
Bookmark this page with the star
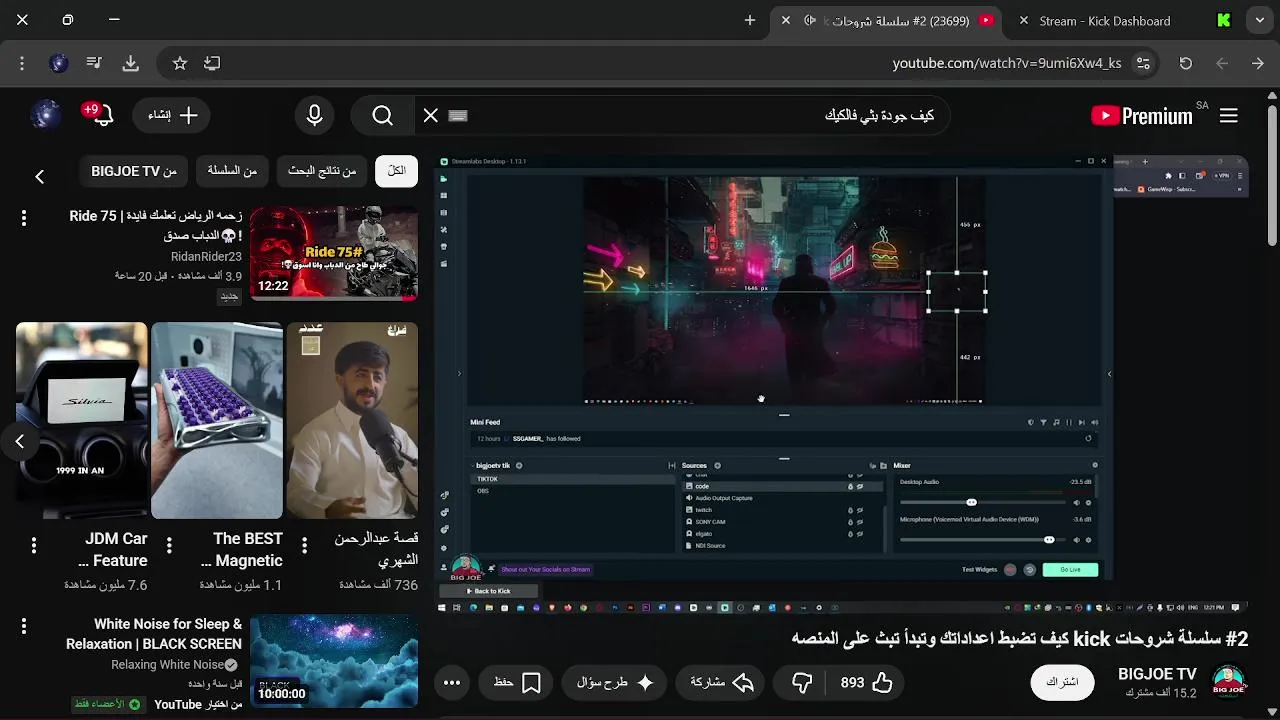click(x=180, y=63)
